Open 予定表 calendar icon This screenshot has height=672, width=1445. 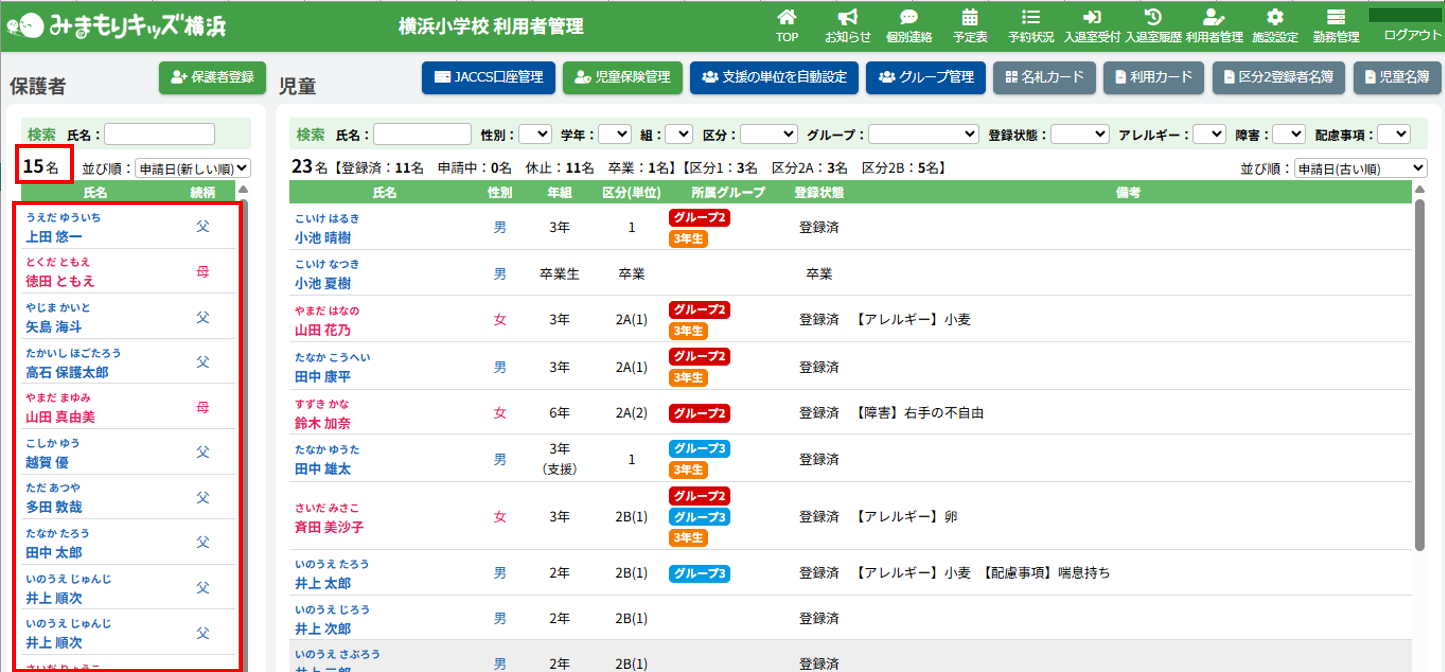[x=969, y=18]
